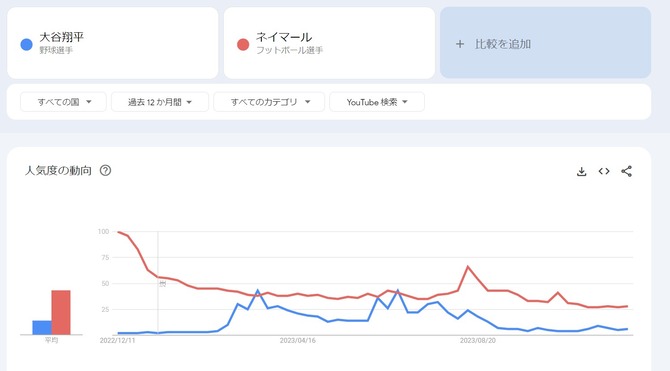Click the note marker on chart line

pos(162,283)
